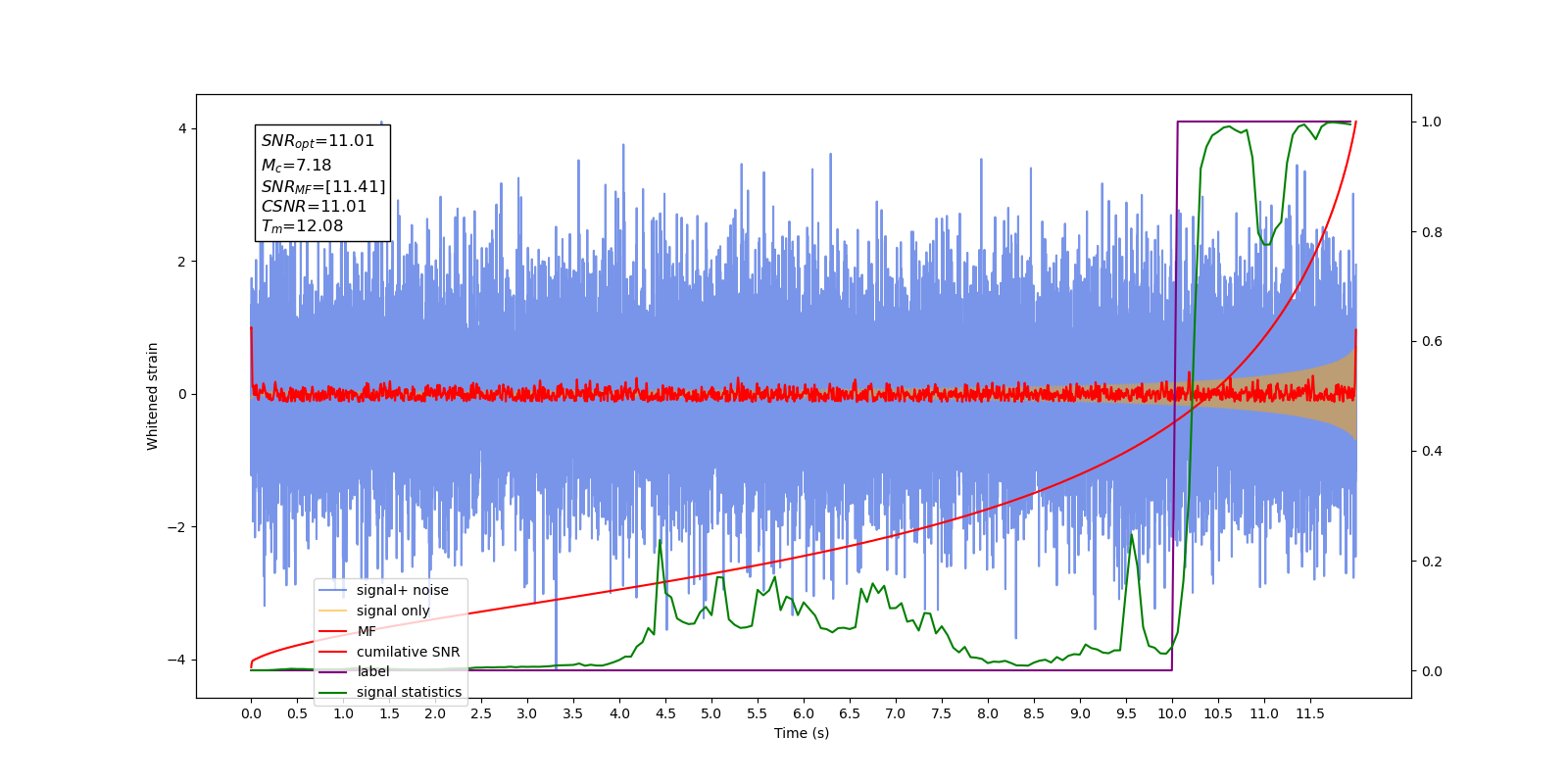Click the x-axis tick label 0.5

coord(297,713)
